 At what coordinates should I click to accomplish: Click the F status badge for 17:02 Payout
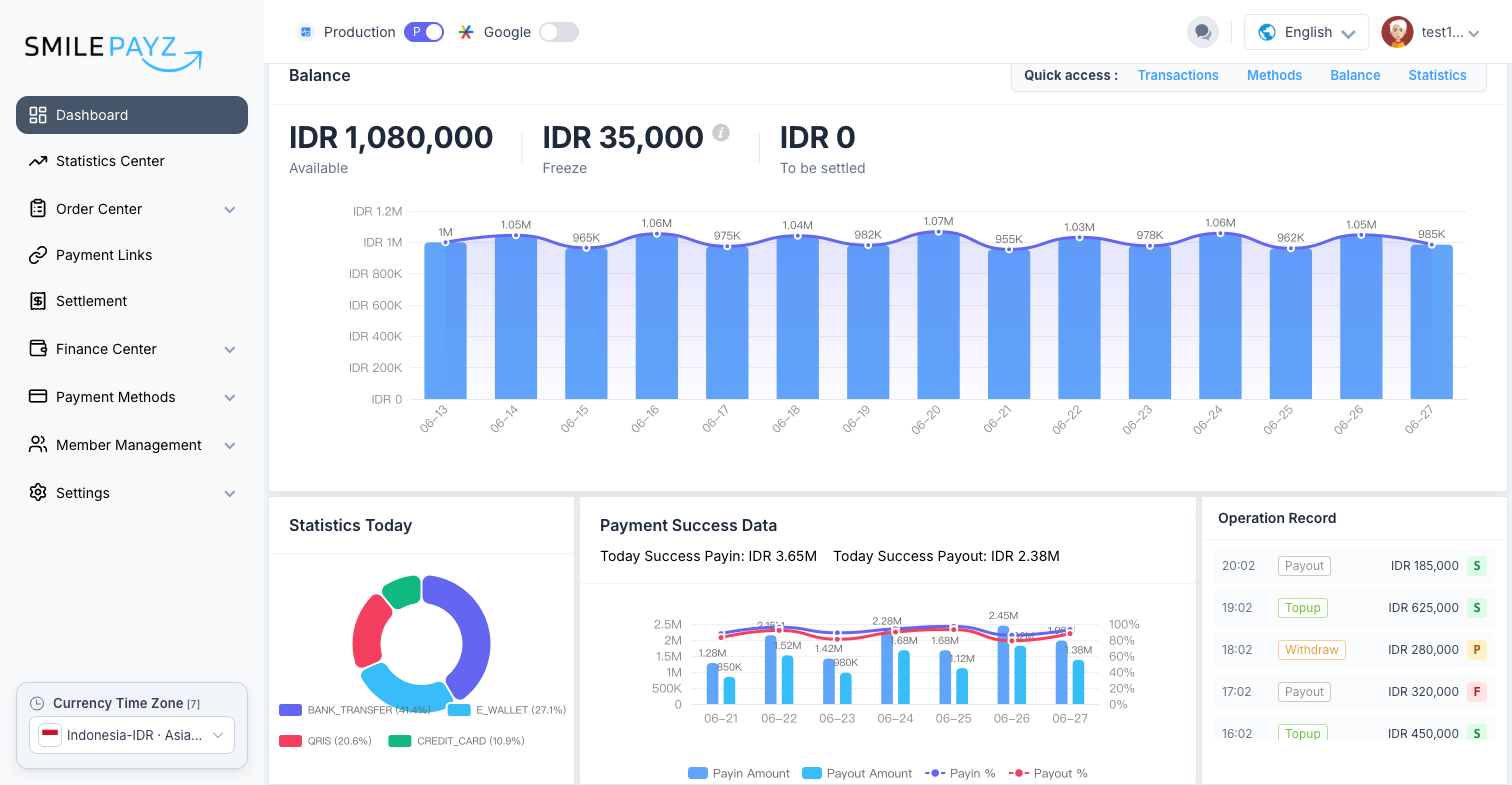1477,692
